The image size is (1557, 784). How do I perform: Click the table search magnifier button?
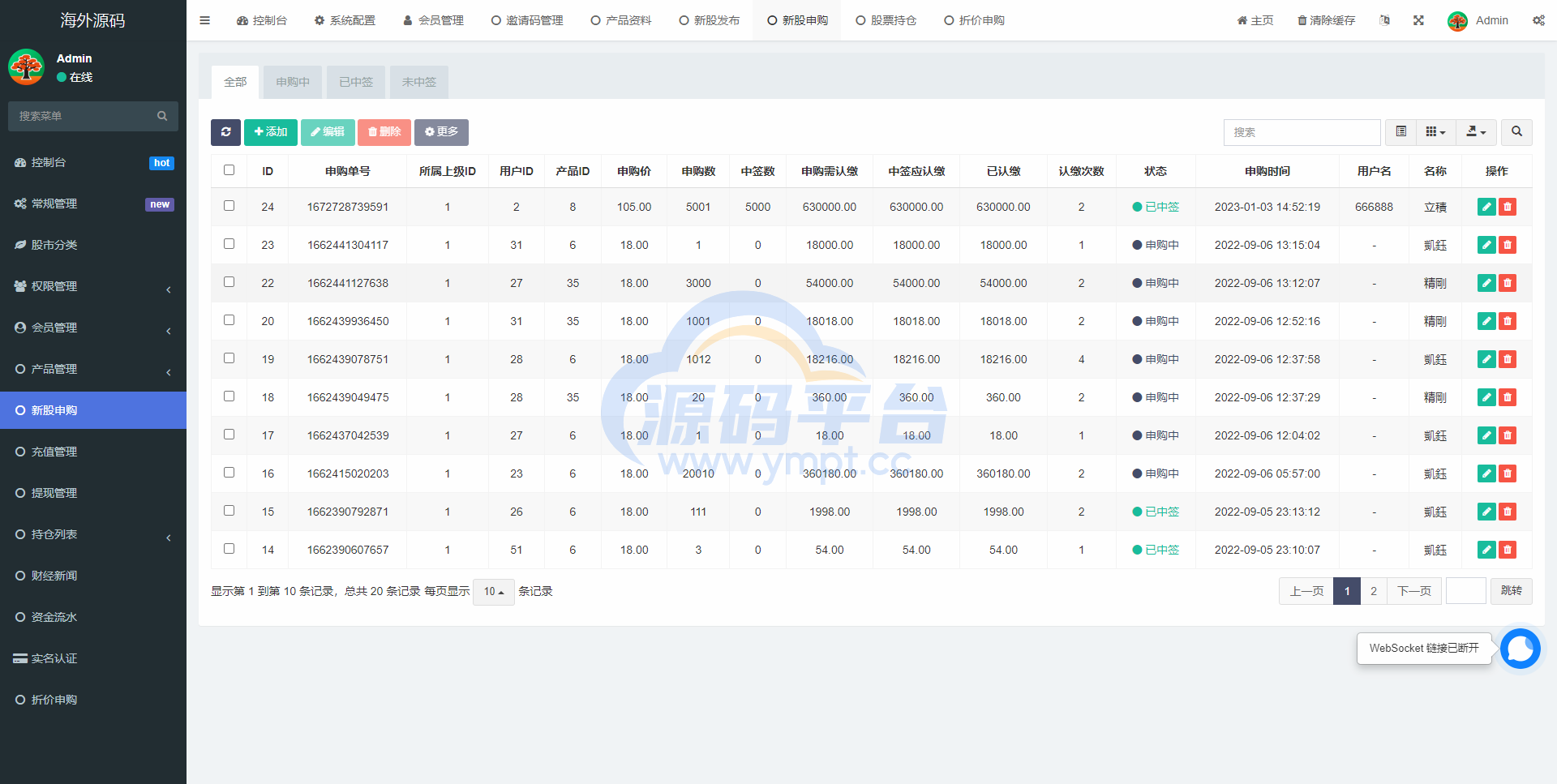coord(1516,132)
